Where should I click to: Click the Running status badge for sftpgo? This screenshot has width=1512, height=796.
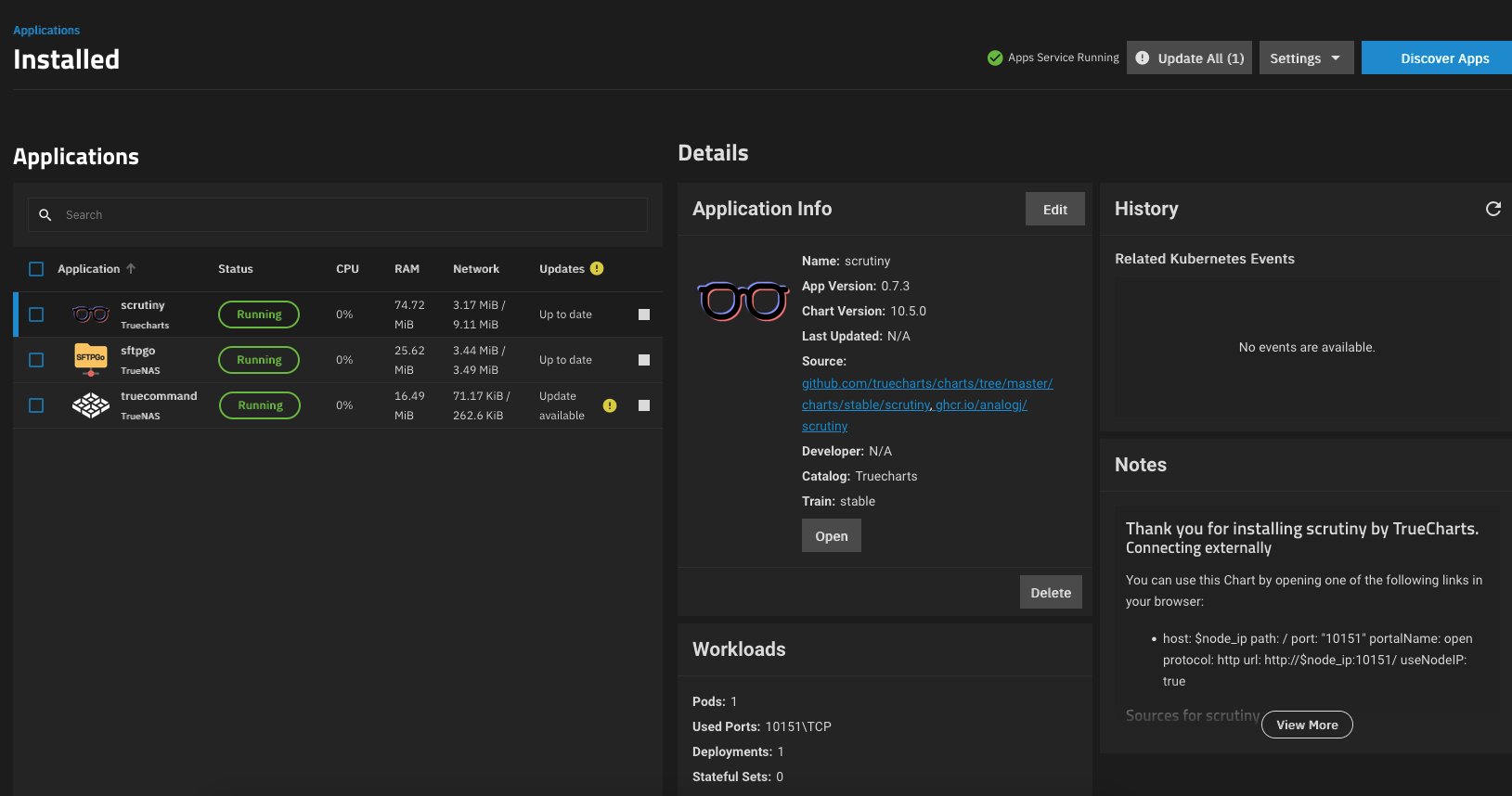(x=259, y=360)
